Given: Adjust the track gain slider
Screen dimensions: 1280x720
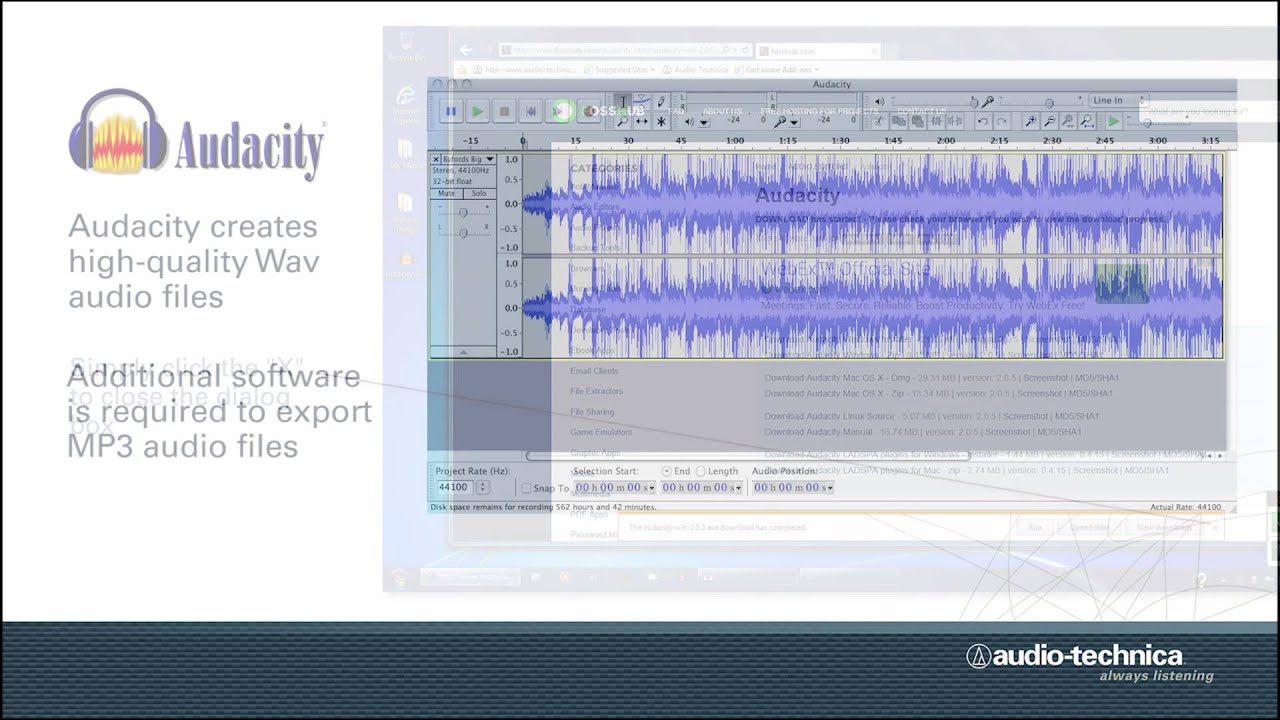Looking at the screenshot, I should 463,212.
